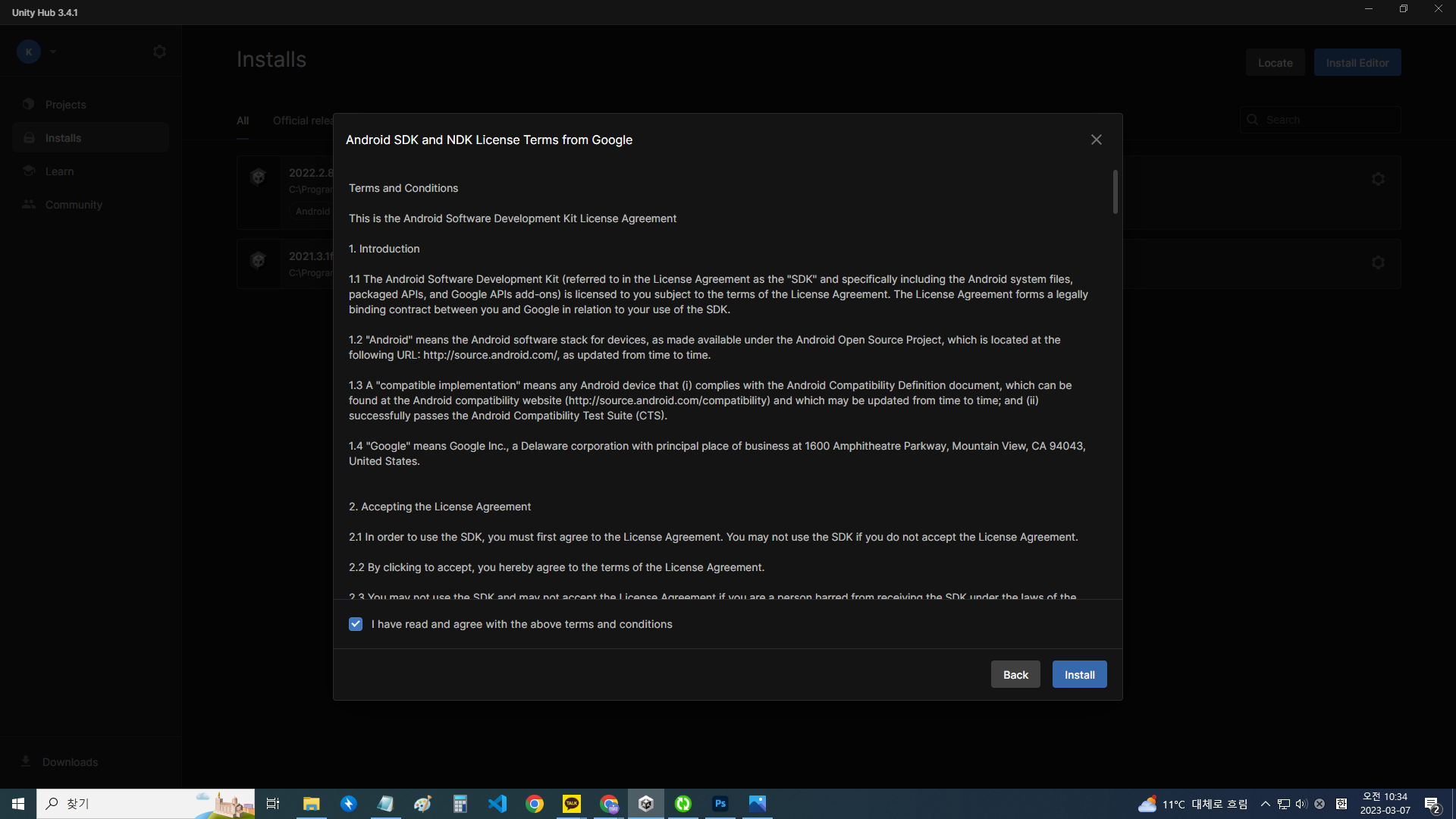Open Unity Hub preferences gear icon
This screenshot has width=1456, height=819.
pos(159,52)
